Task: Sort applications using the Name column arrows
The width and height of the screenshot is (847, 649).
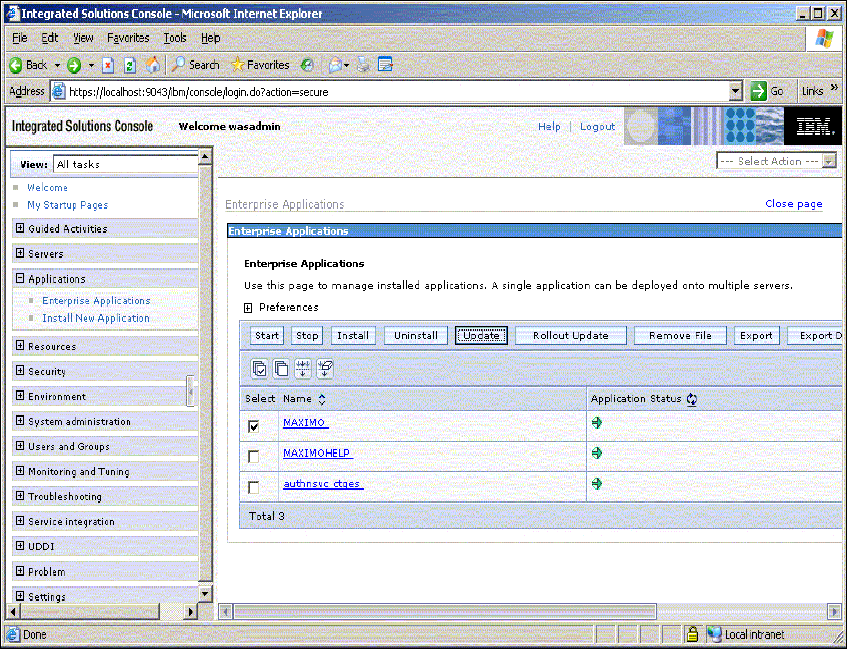Action: 322,399
